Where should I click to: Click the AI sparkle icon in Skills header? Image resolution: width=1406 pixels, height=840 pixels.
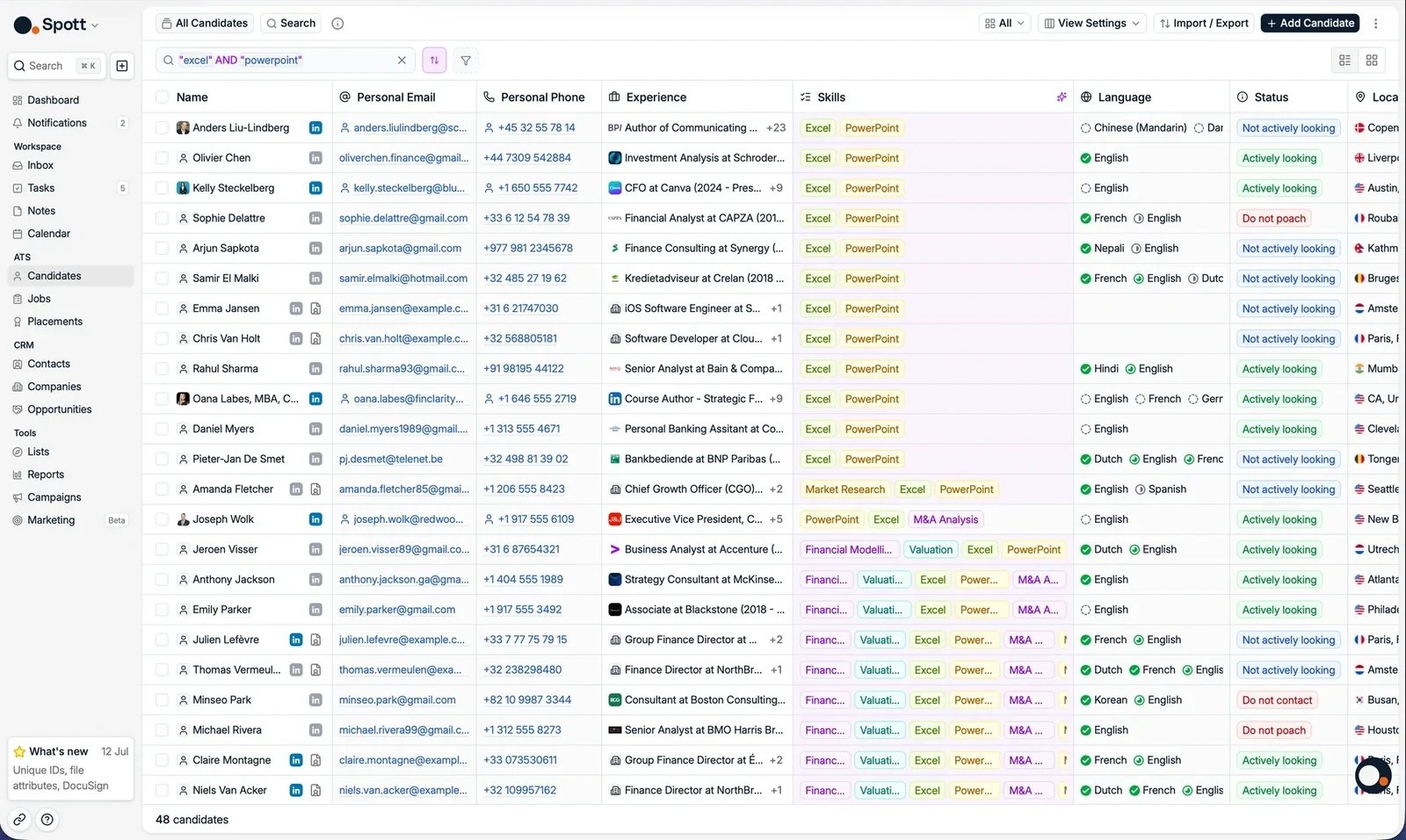1062,98
